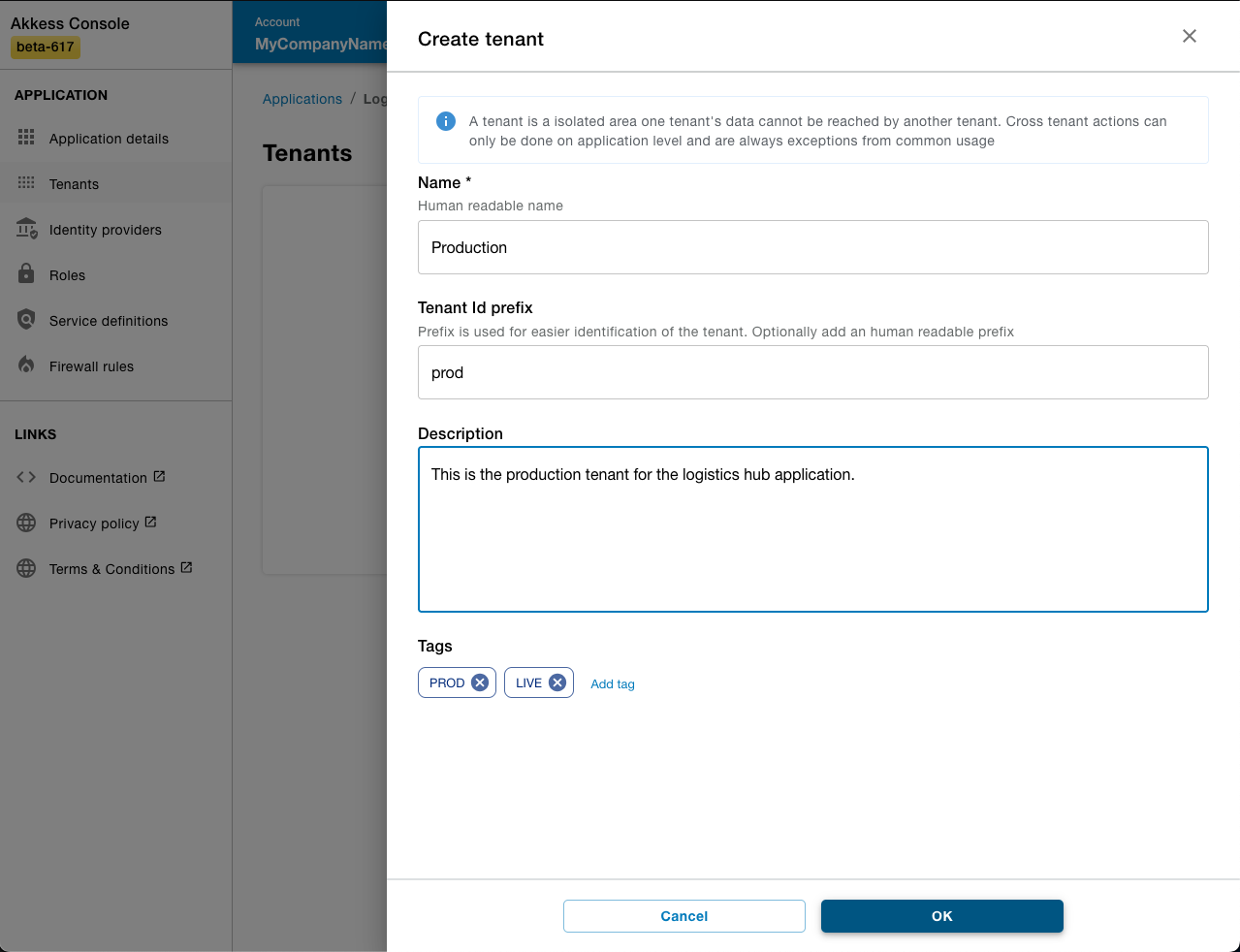
Task: Follow the Applications breadcrumb link
Action: pyautogui.click(x=302, y=98)
